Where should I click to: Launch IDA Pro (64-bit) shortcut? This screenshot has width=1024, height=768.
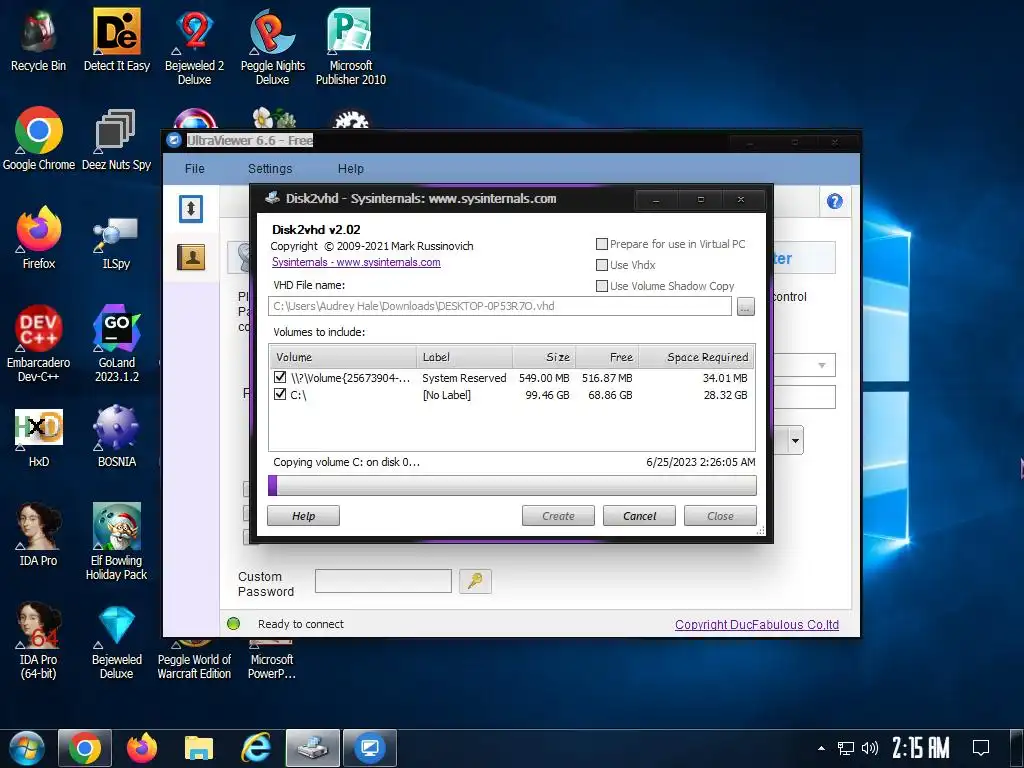click(39, 640)
